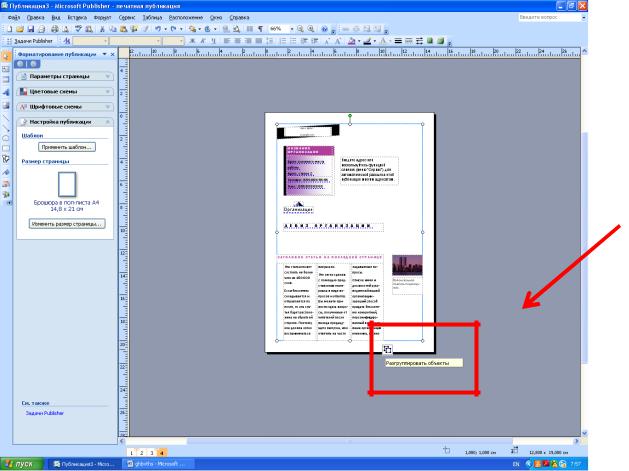
Task: Click the Shadow style icon
Action: tap(430, 41)
